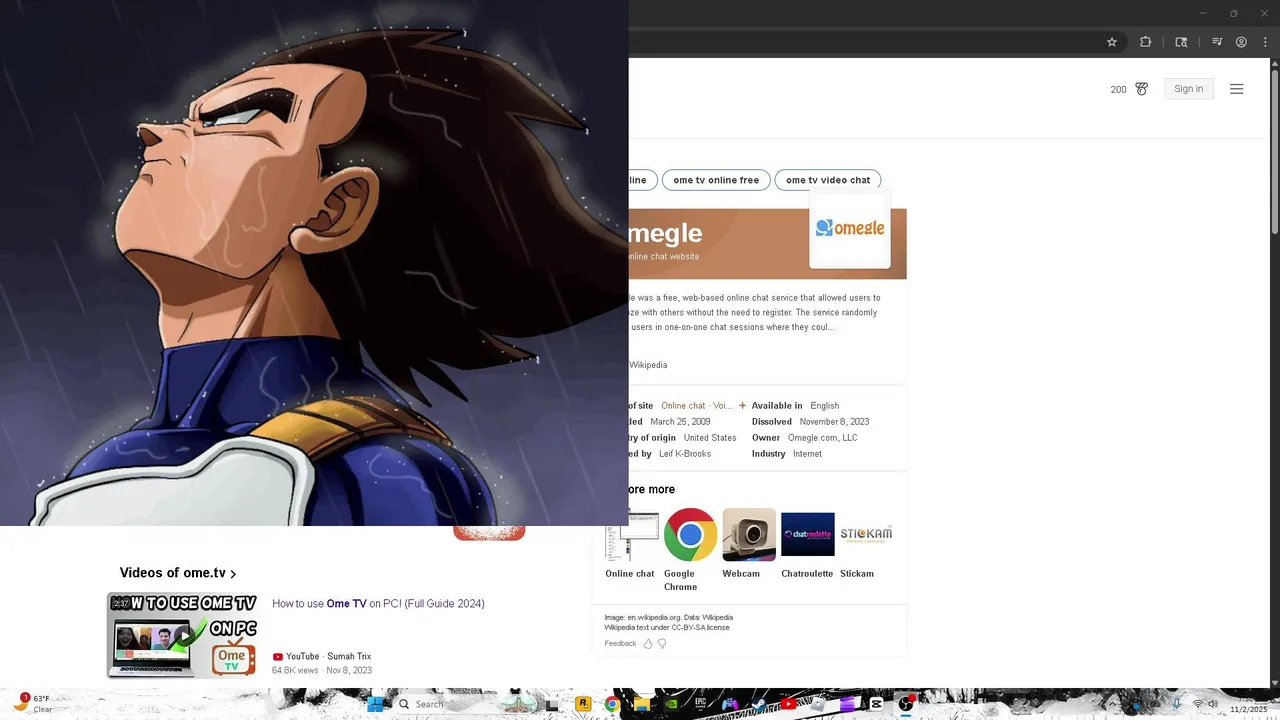The image size is (1280, 720).
Task: Open the weather widget showing 63°F
Action: click(x=32, y=704)
